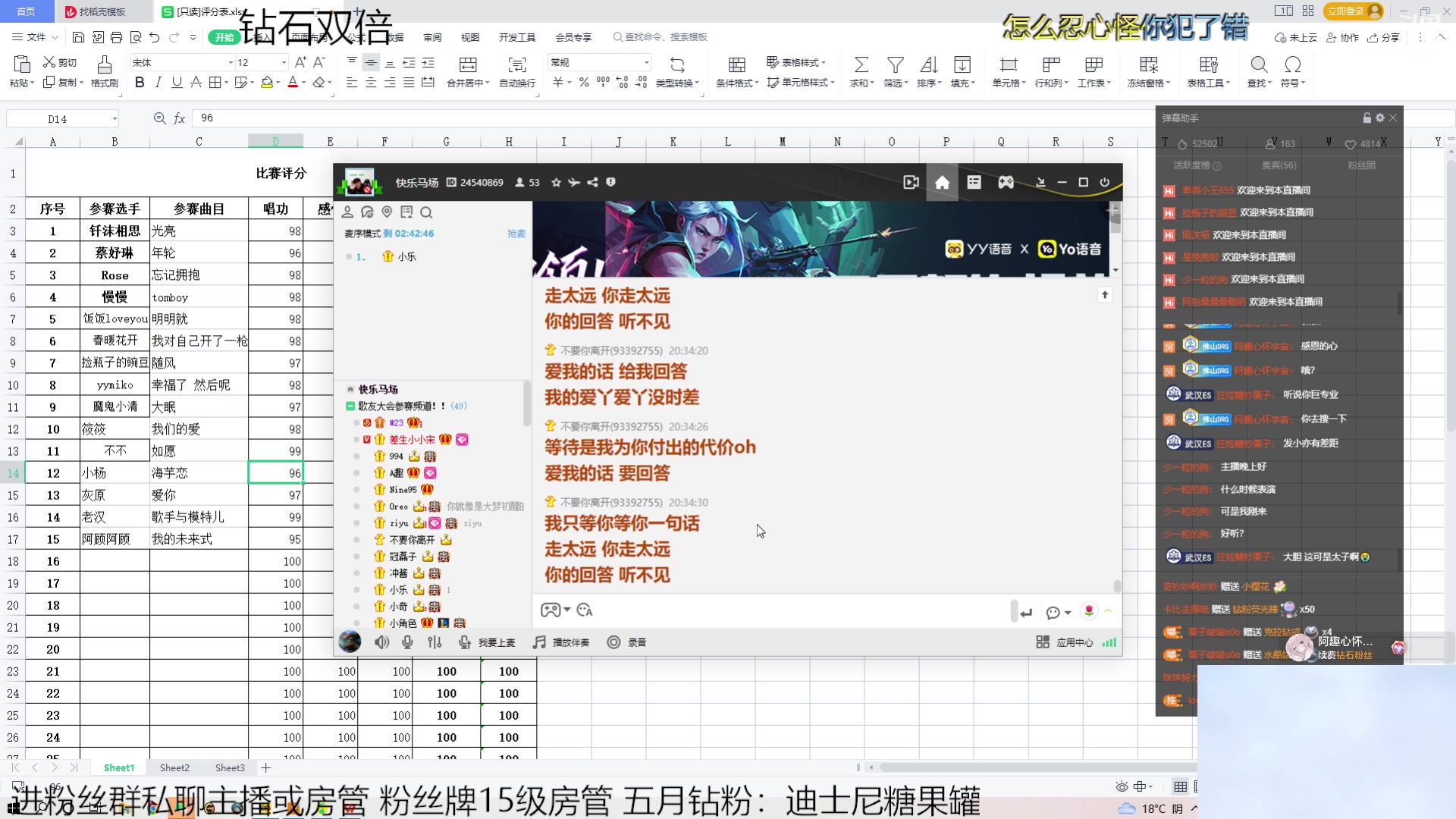
Task: Click the YY channel search magnifier icon
Action: [x=426, y=212]
